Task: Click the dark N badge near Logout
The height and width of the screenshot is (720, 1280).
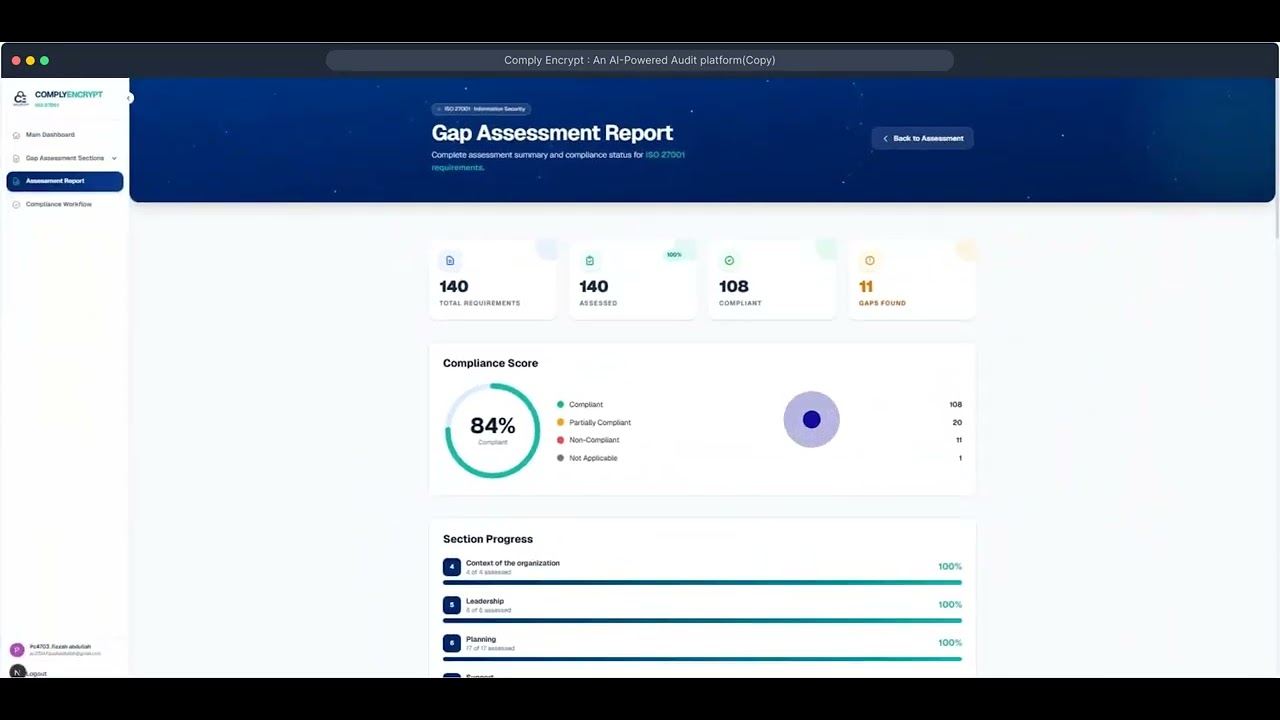Action: [x=17, y=672]
